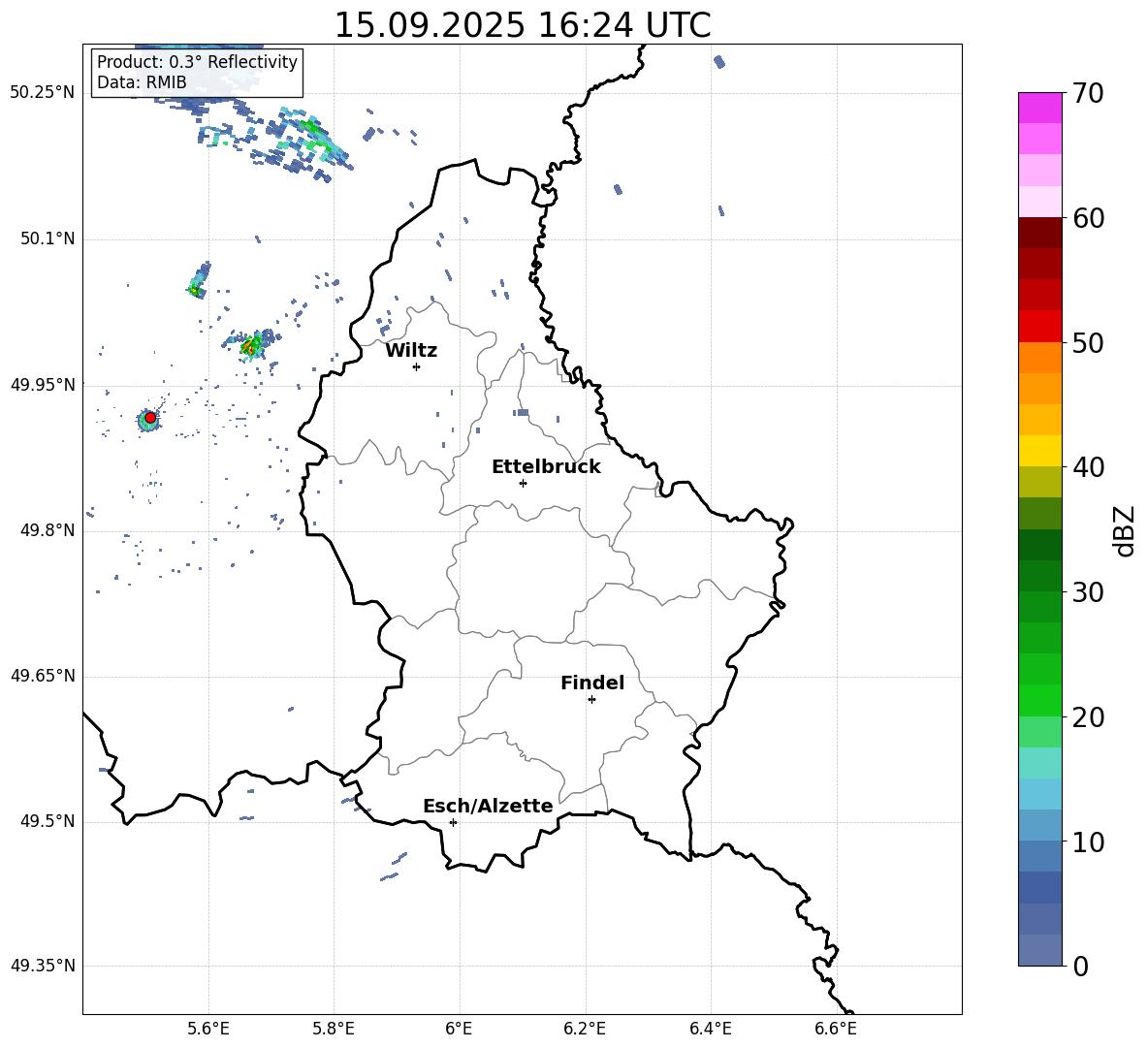Click the title '15.09.2025 16:24 UTC'

tap(522, 25)
